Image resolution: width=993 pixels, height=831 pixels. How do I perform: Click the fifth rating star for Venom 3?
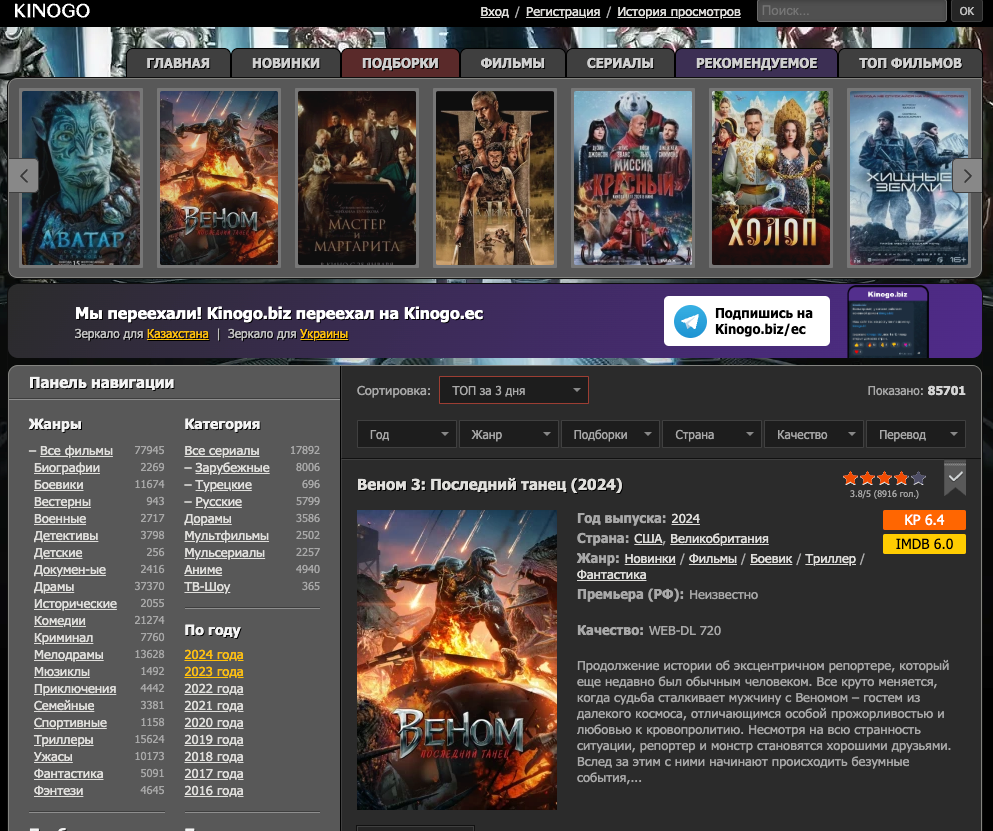coord(919,479)
